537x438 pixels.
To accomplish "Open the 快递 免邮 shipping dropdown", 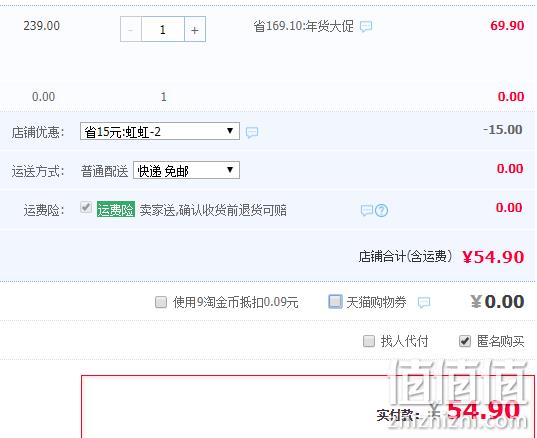I will click(186, 171).
